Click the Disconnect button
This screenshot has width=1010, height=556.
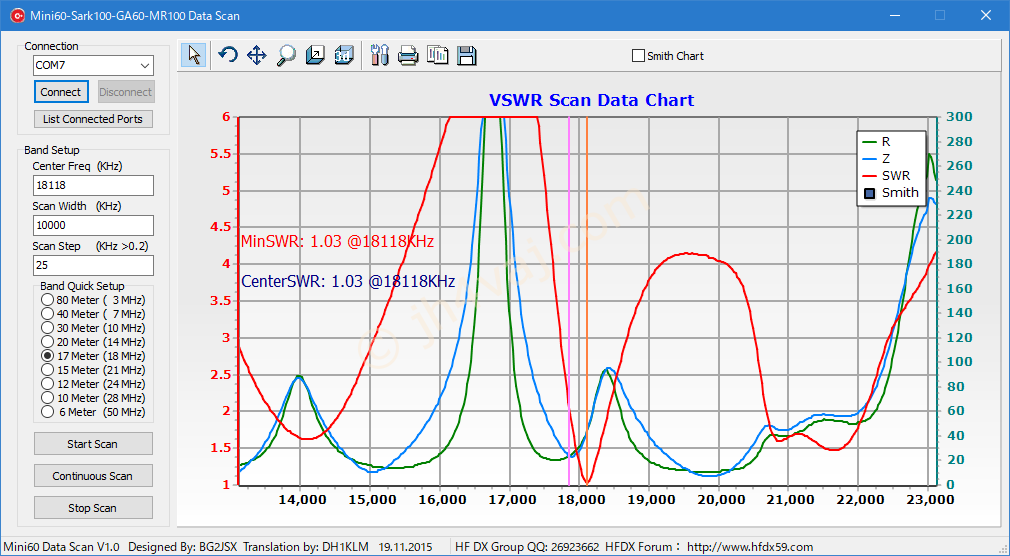[126, 92]
